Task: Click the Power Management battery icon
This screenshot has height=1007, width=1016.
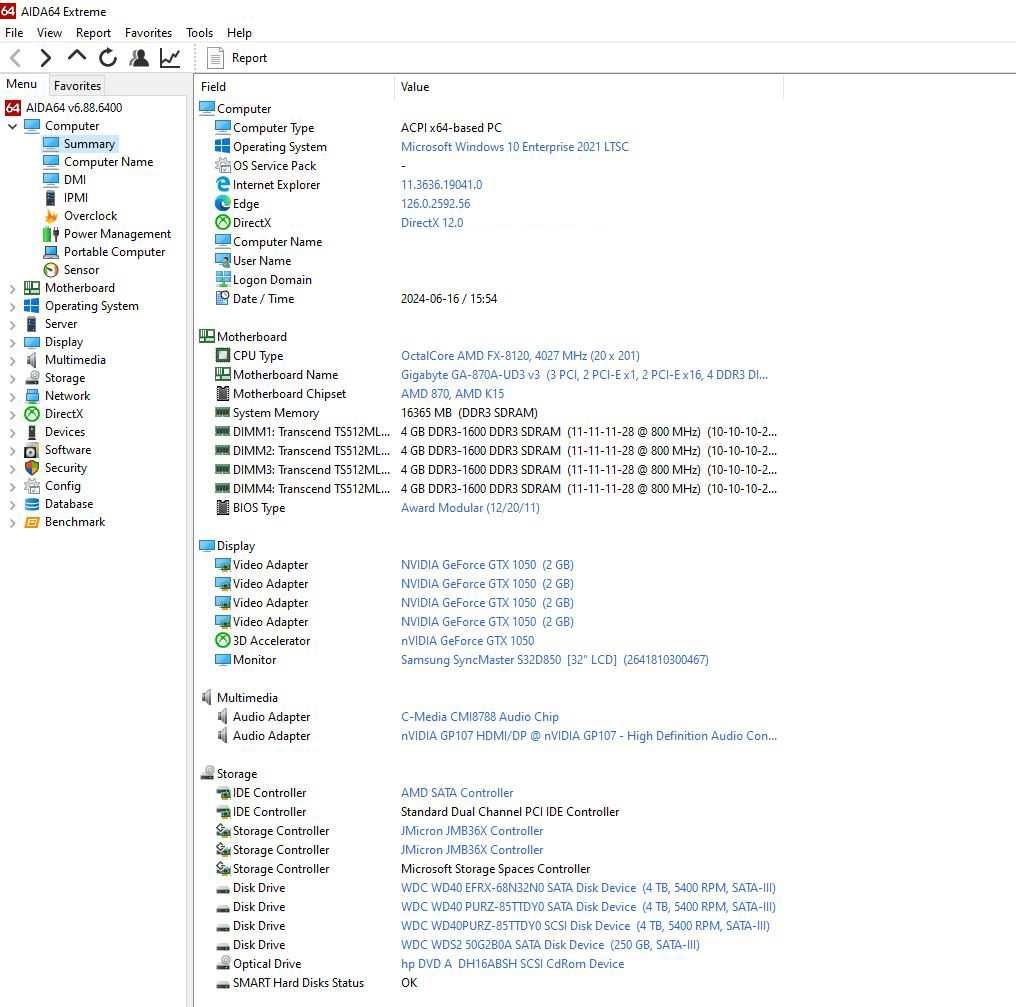Action: coord(51,234)
